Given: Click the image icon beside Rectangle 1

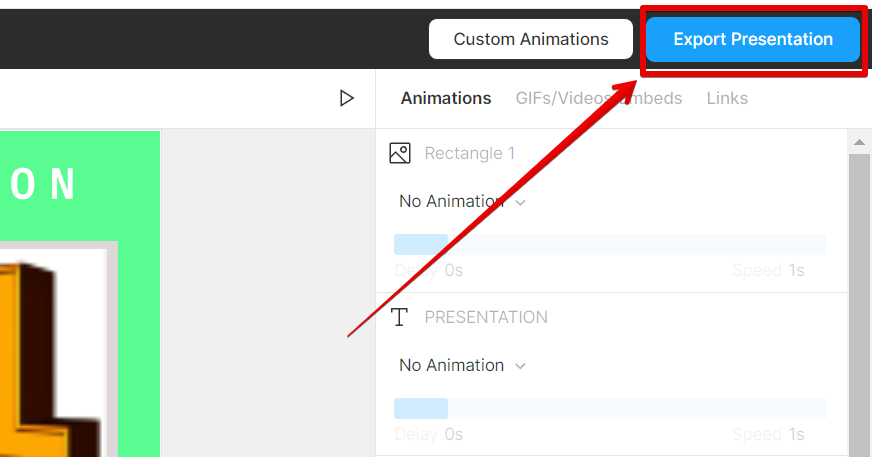Looking at the screenshot, I should pos(400,153).
